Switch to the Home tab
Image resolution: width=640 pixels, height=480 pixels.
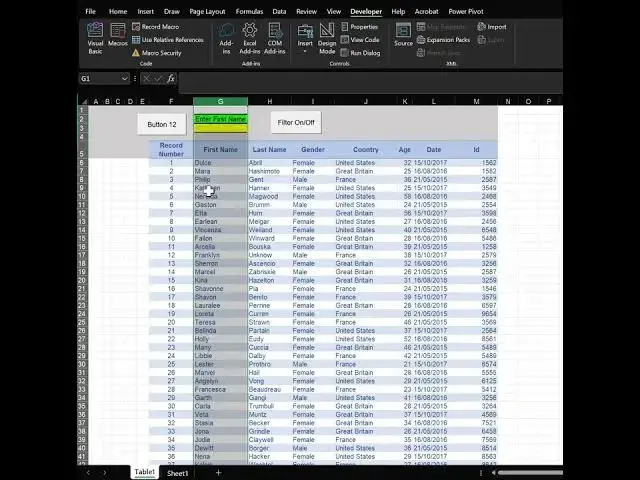coord(118,11)
